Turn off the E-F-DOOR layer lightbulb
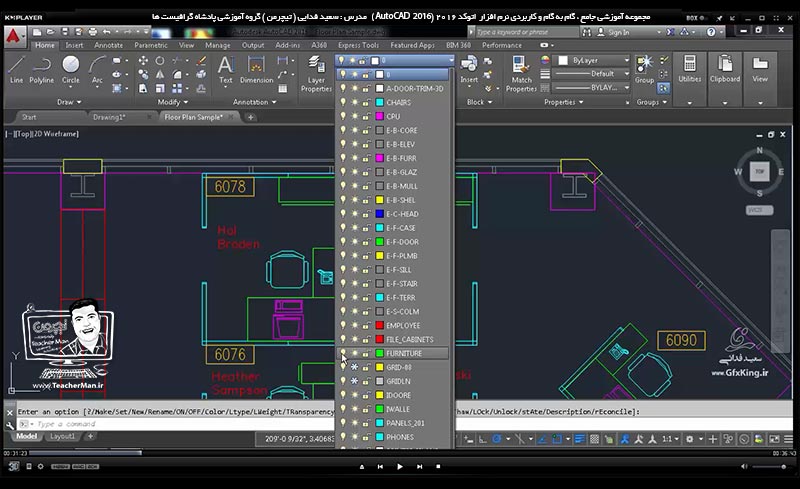The height and width of the screenshot is (489, 800). pyautogui.click(x=343, y=241)
